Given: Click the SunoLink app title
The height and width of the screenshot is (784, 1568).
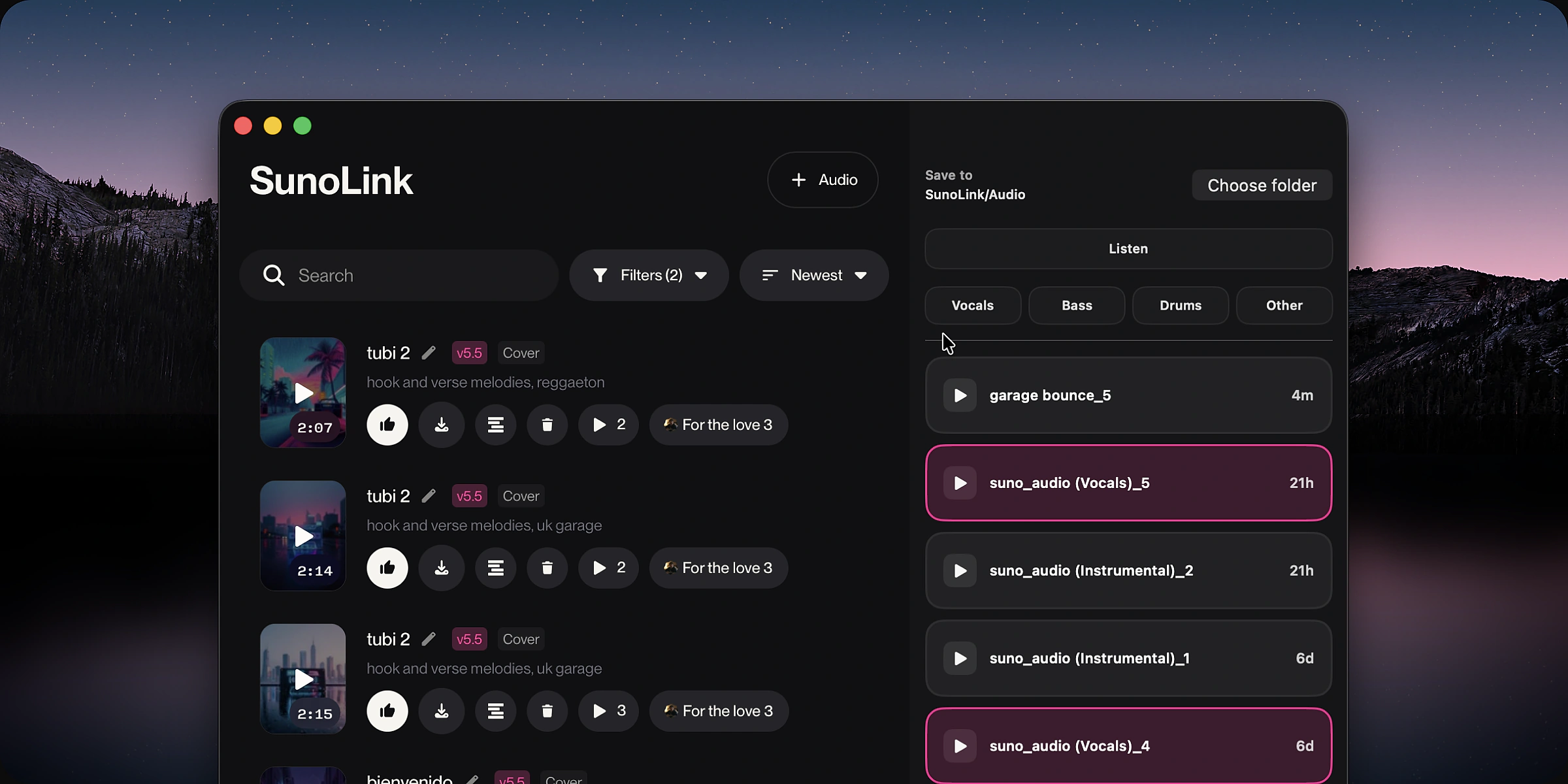Looking at the screenshot, I should [331, 181].
